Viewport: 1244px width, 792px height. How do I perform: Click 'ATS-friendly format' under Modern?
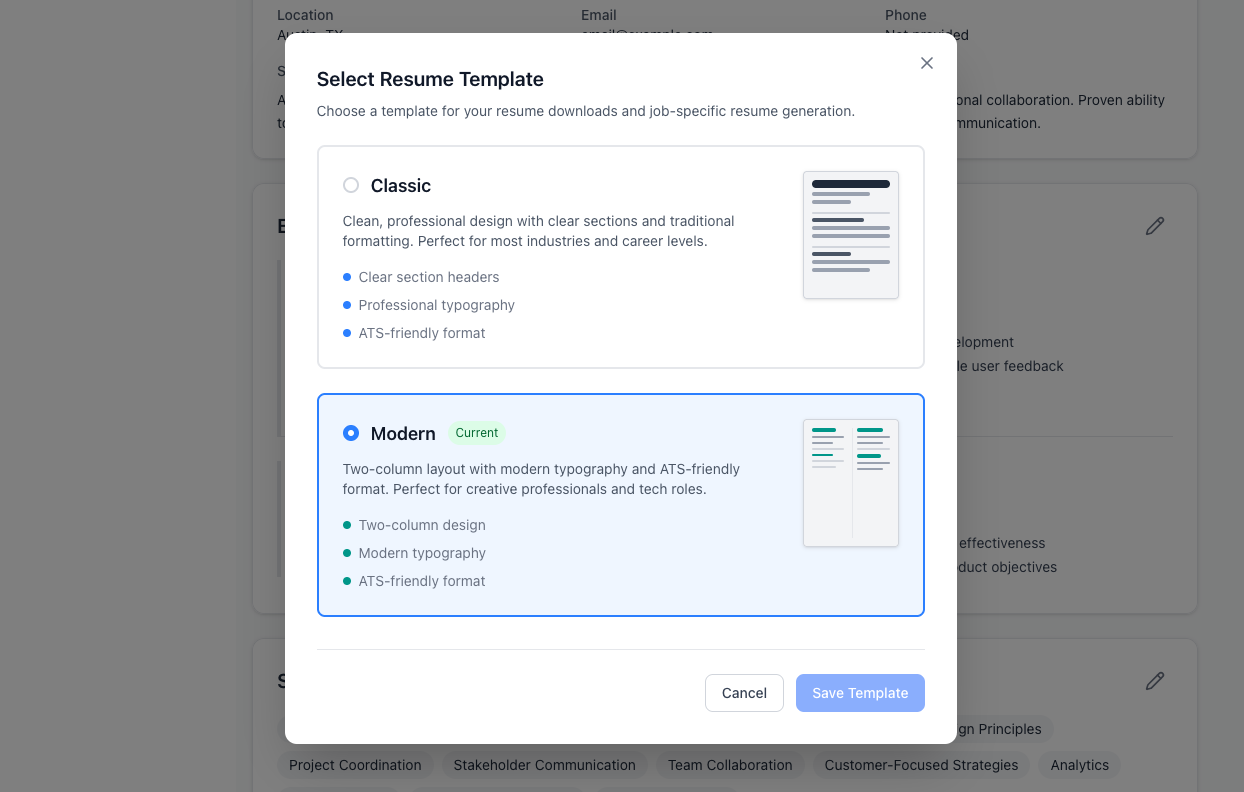pos(422,581)
